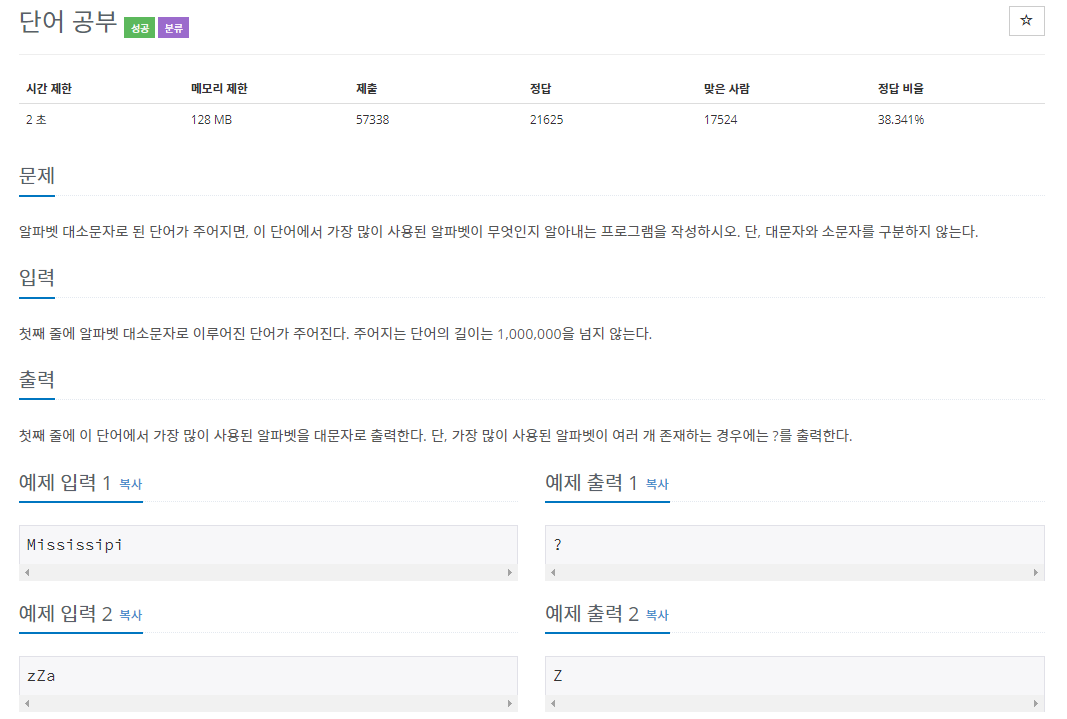
Task: Click the right scroll arrow under zZa
Action: (x=510, y=703)
